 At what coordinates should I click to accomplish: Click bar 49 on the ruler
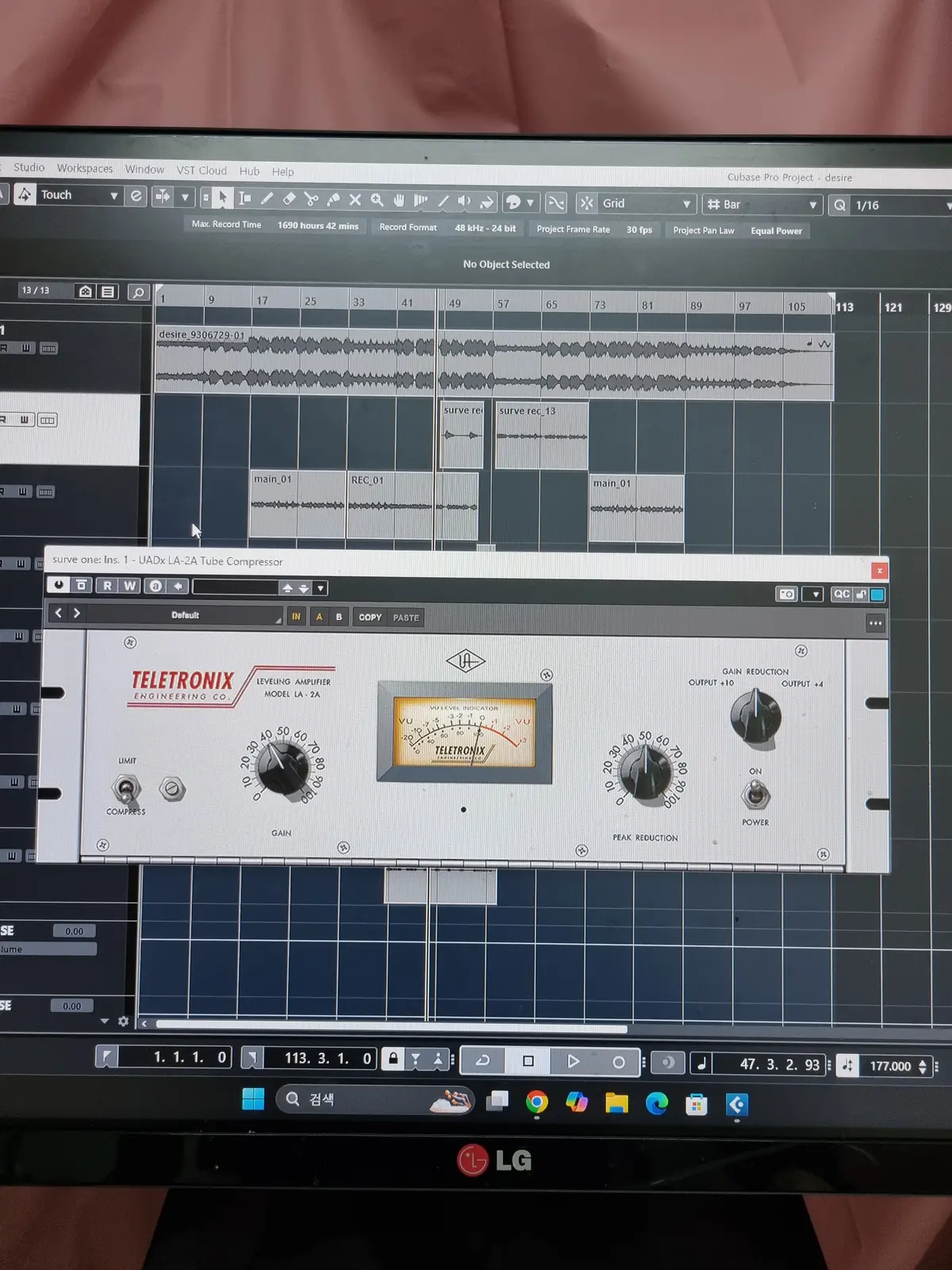pos(455,303)
